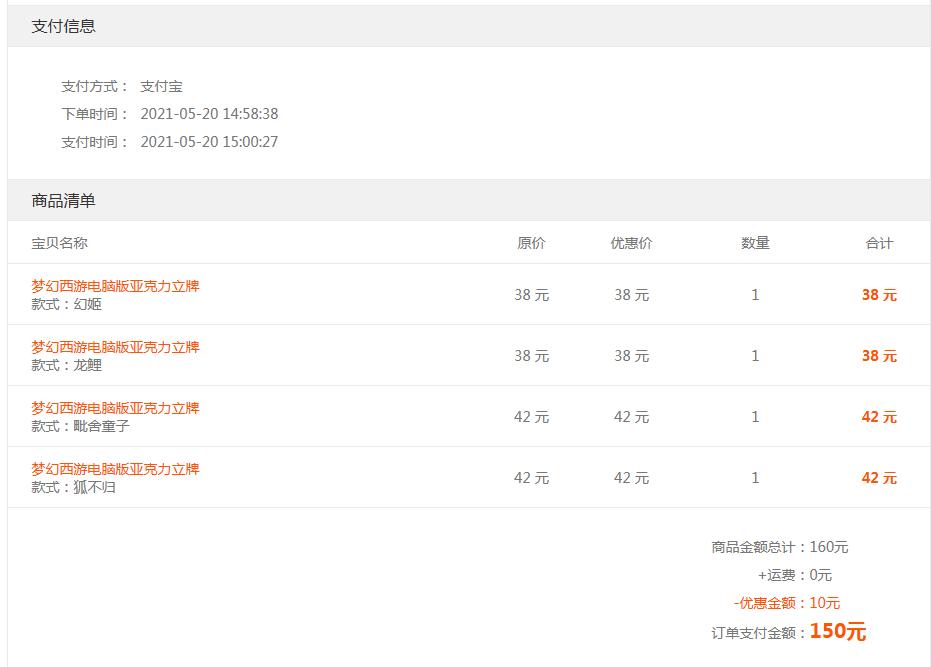Click the 合计 column header
This screenshot has height=667, width=931.
(879, 243)
